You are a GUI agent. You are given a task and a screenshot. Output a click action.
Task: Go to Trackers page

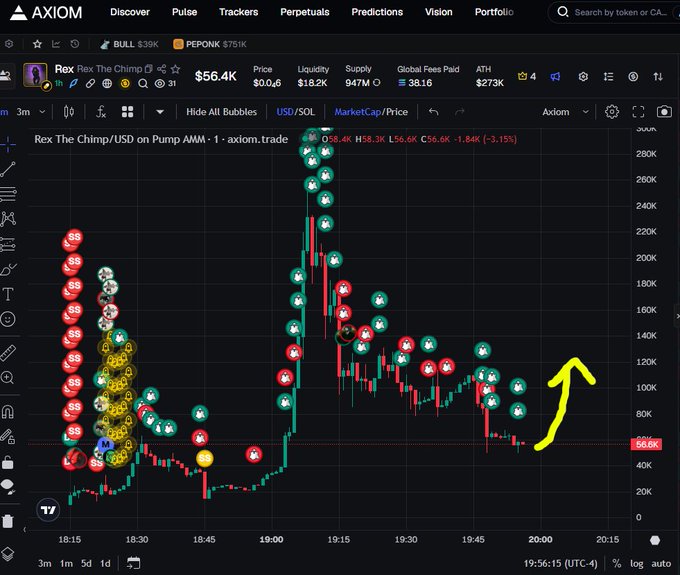click(239, 12)
